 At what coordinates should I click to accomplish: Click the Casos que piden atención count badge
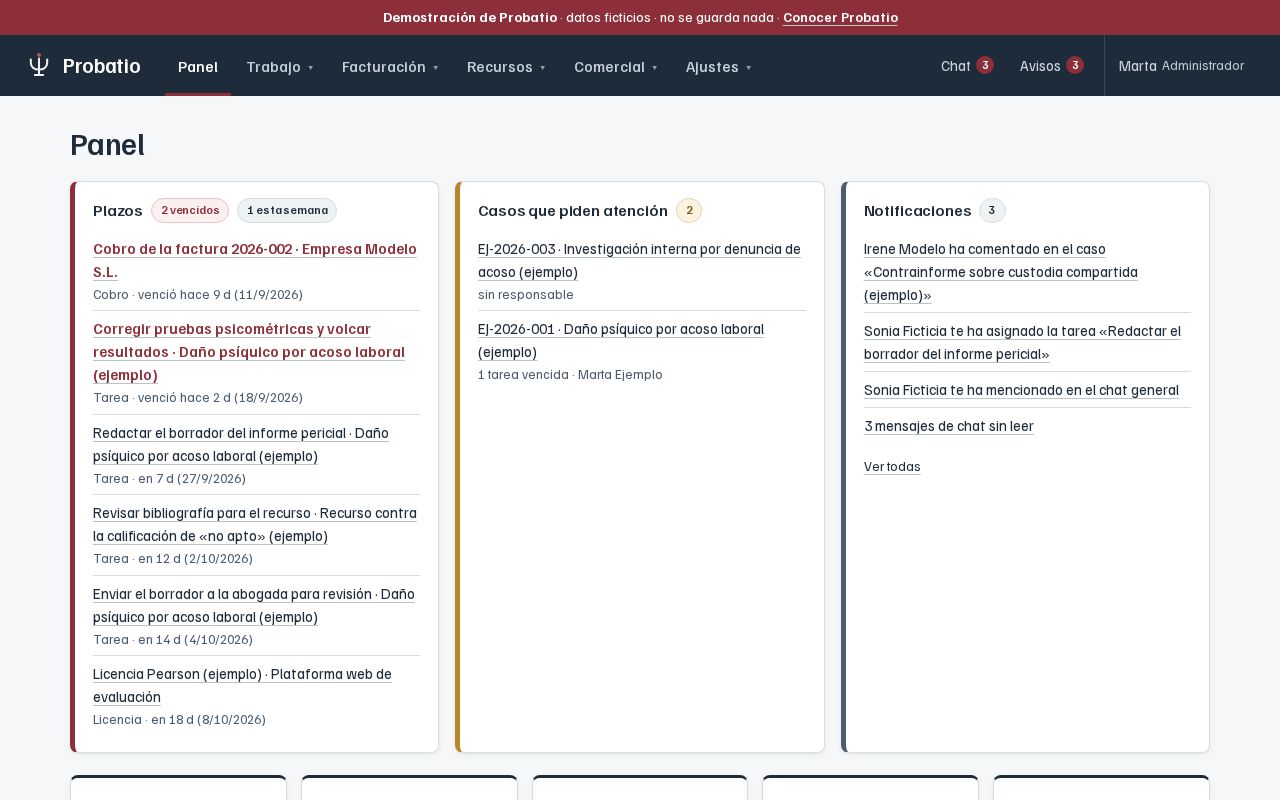tap(689, 210)
